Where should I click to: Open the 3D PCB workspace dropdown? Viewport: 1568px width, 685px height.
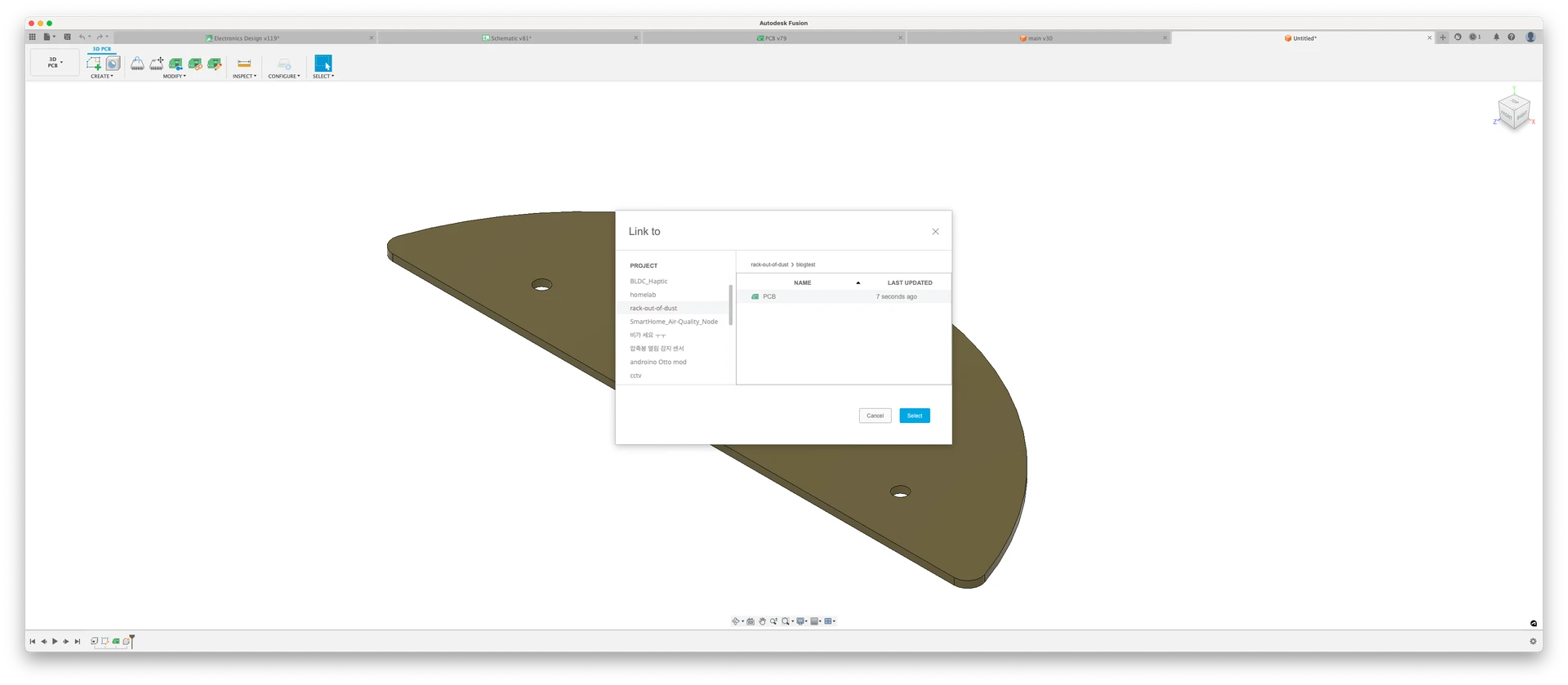point(55,63)
